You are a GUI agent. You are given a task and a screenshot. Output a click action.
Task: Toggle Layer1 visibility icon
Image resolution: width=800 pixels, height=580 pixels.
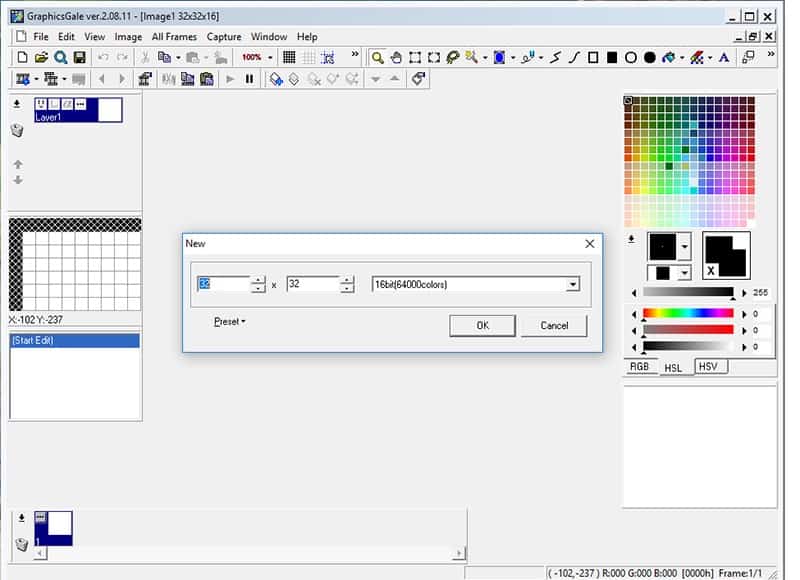[41, 104]
